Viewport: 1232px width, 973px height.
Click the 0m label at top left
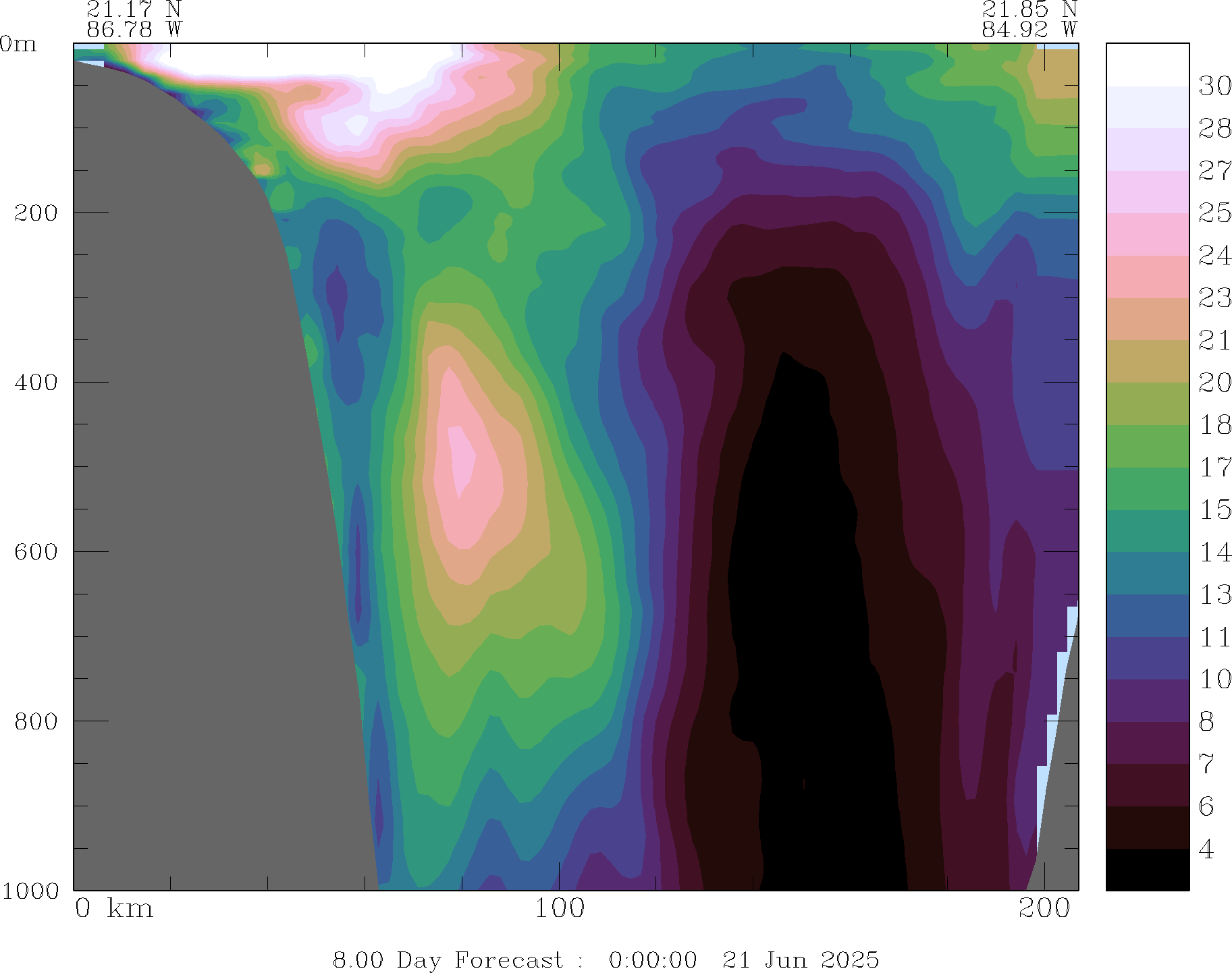pyautogui.click(x=18, y=45)
